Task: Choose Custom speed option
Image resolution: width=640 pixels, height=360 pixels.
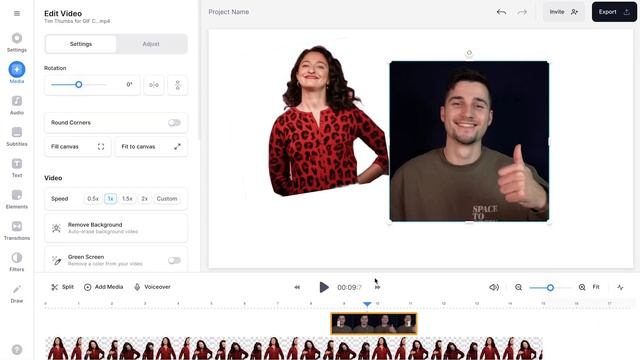Action: pyautogui.click(x=167, y=199)
